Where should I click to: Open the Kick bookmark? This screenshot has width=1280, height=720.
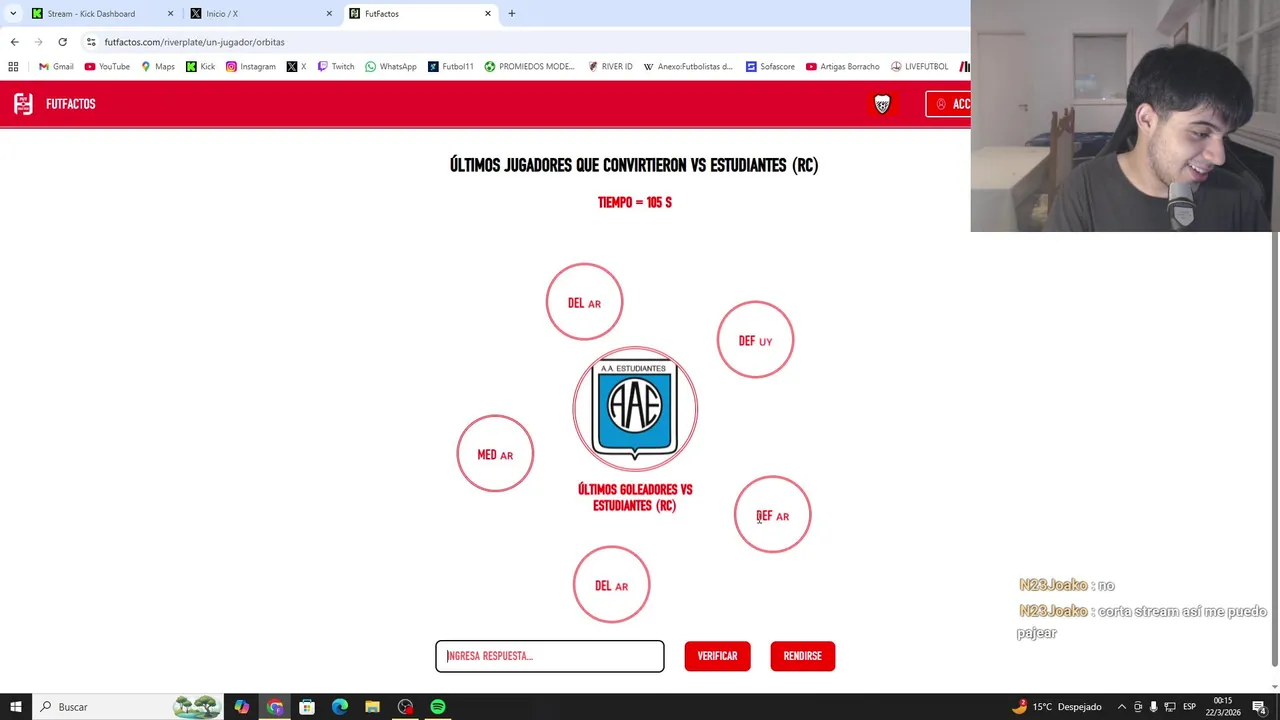[x=201, y=67]
